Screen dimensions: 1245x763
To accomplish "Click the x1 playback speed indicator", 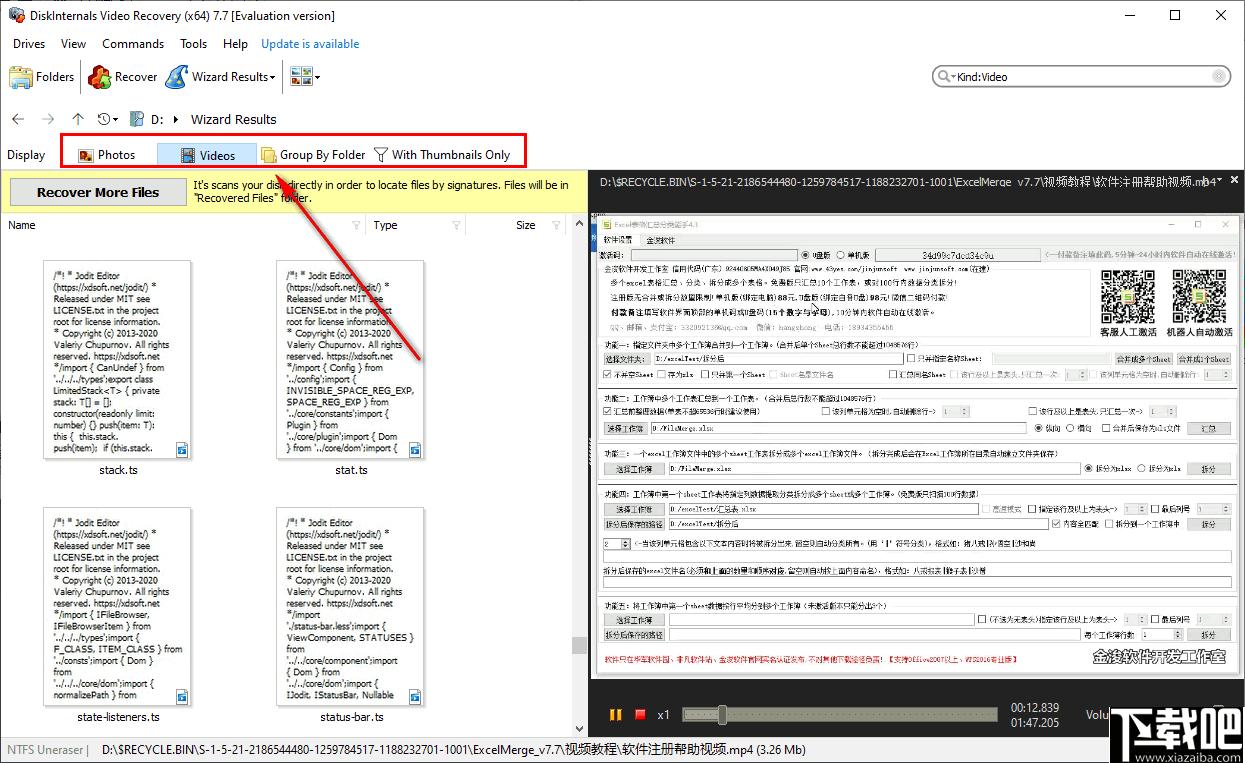I will 663,715.
